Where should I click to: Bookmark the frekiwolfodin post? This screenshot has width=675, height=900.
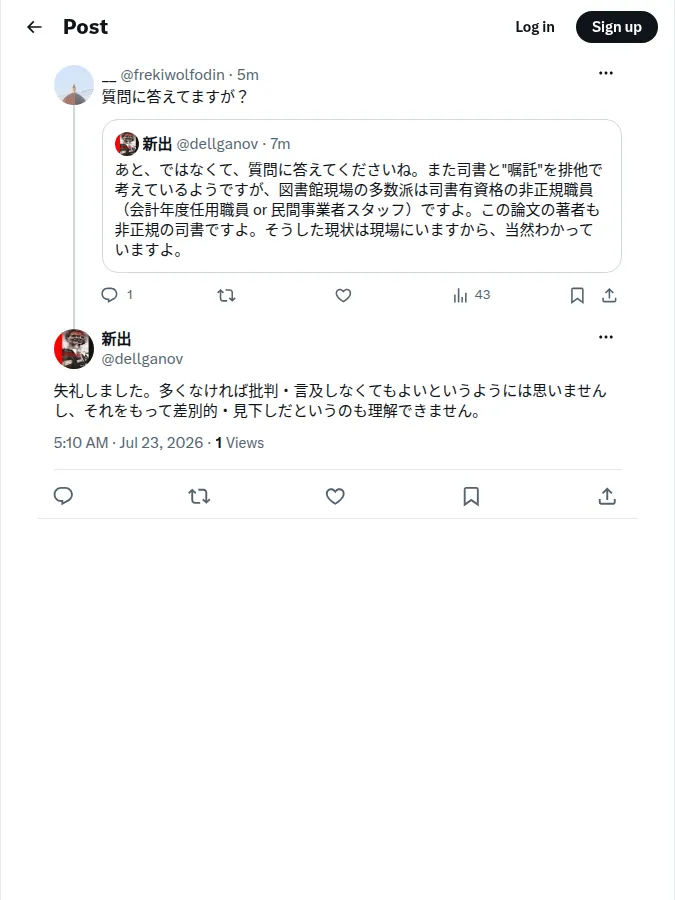pos(577,296)
